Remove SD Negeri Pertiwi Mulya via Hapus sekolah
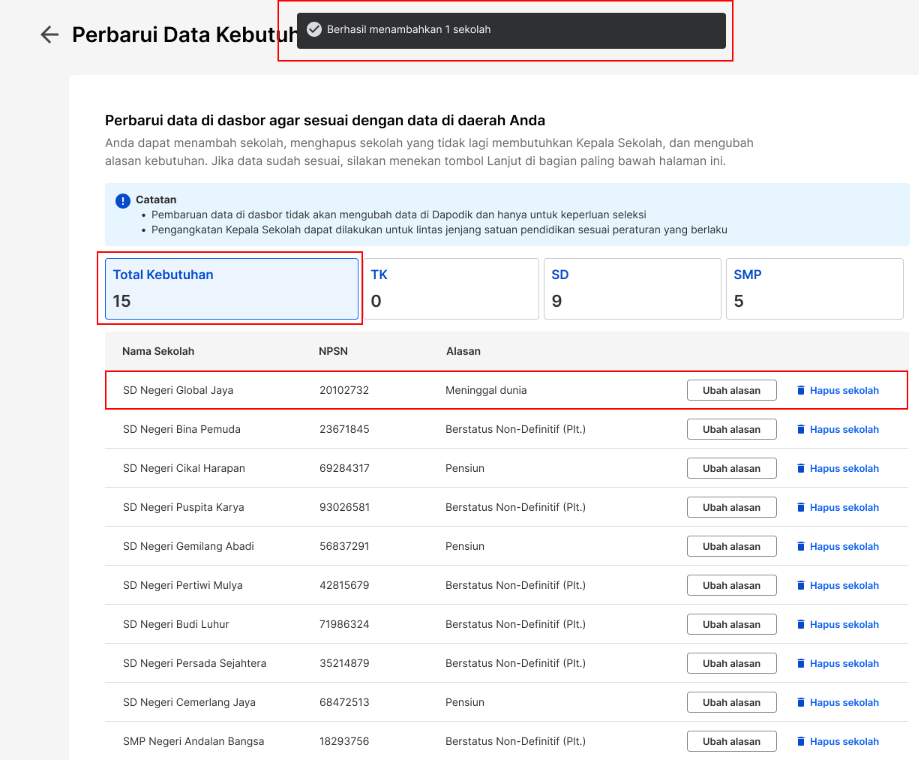The image size is (919, 760). tap(838, 585)
